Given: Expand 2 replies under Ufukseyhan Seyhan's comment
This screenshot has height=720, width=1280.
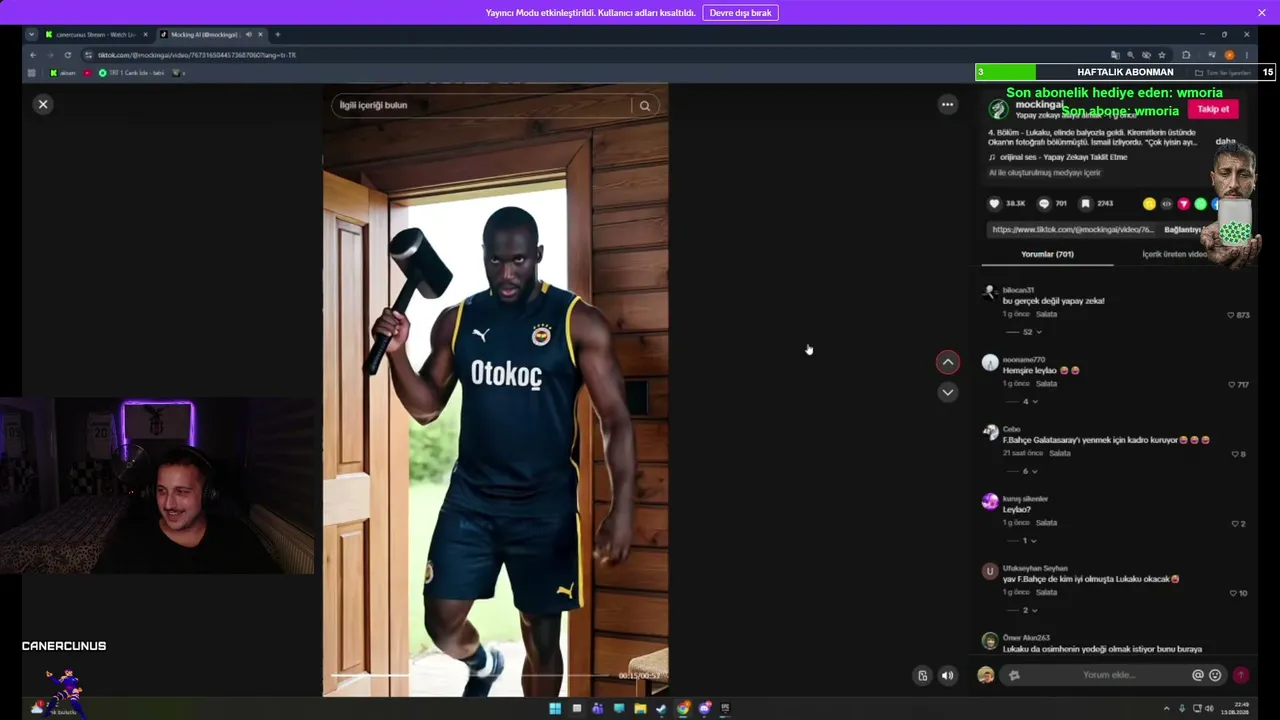Looking at the screenshot, I should [x=1025, y=610].
